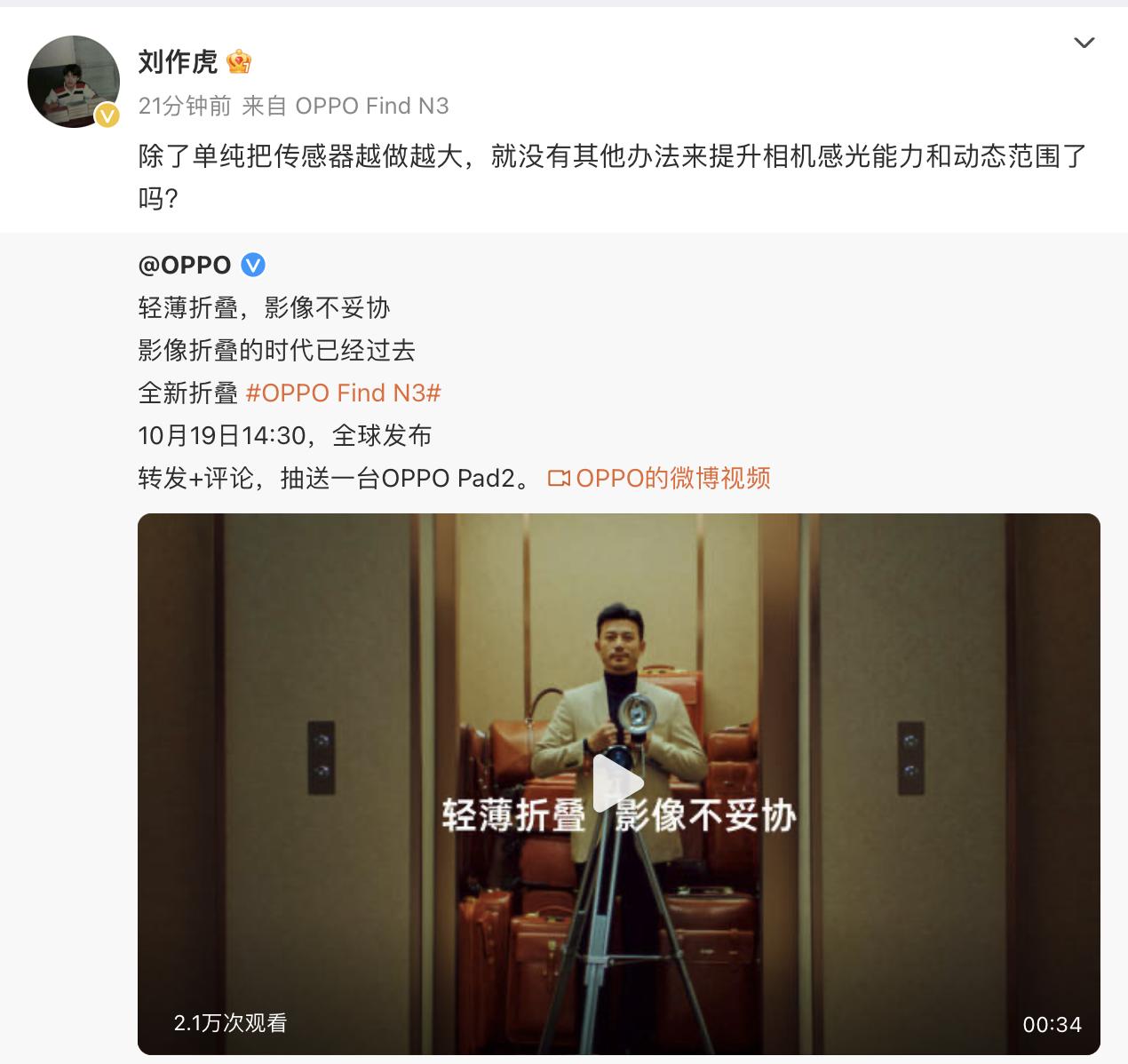Click 刘作虎's post text about sensor size
This screenshot has width=1128, height=1064.
click(612, 177)
